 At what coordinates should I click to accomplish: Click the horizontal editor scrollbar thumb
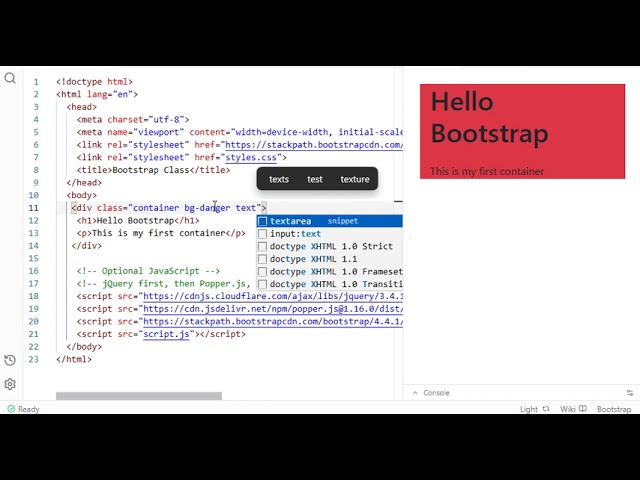click(x=139, y=396)
